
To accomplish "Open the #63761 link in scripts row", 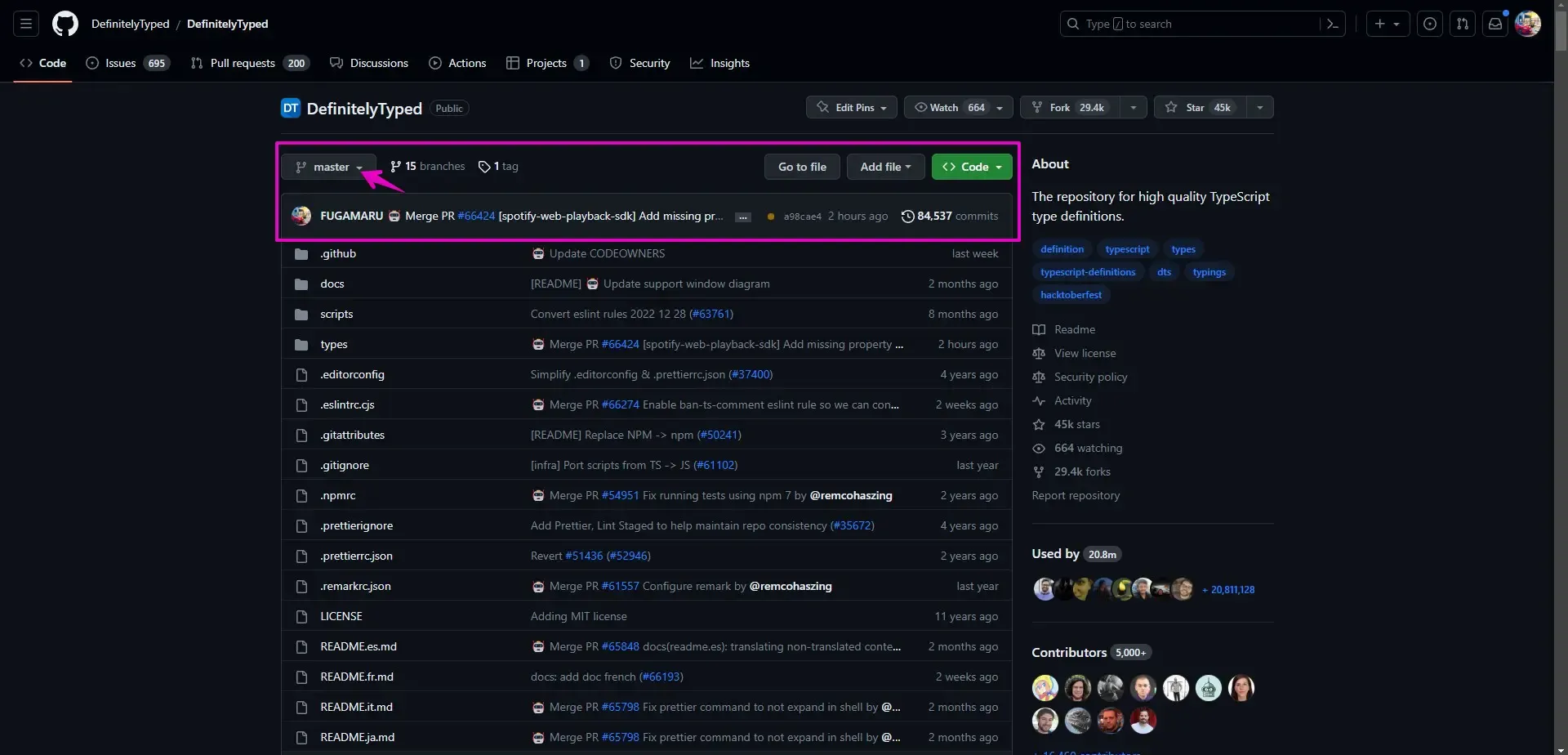I will pos(711,314).
